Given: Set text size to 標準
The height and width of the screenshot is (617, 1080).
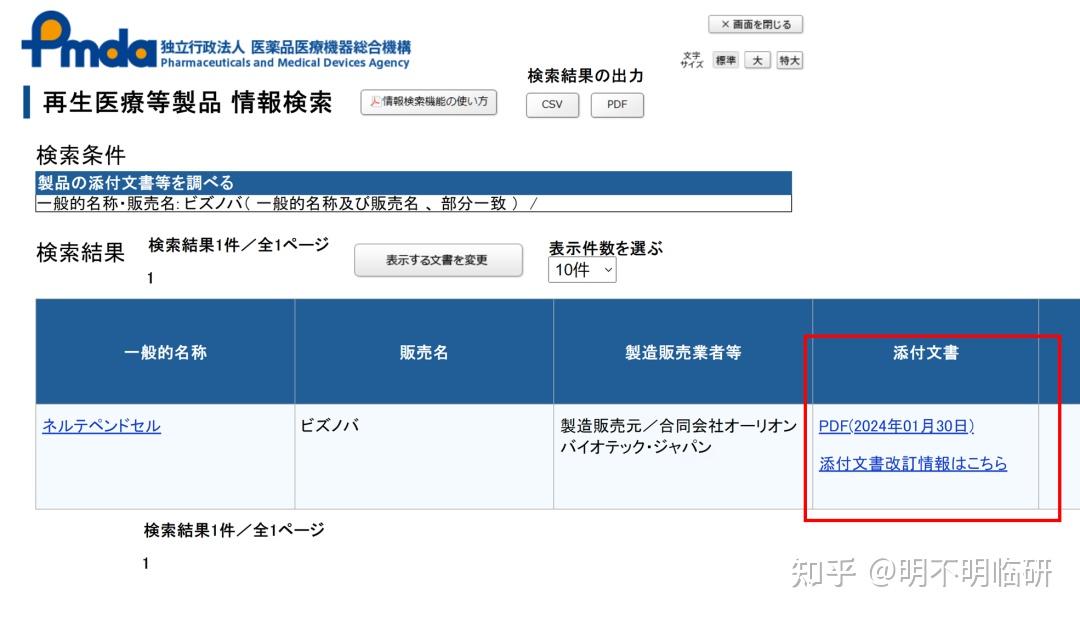Looking at the screenshot, I should [x=725, y=60].
